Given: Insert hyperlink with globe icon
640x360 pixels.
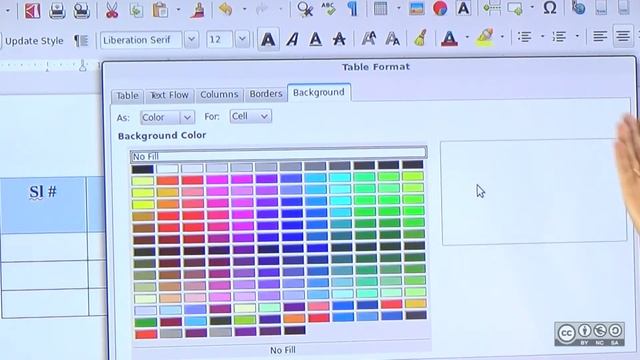Looking at the screenshot, I should tap(578, 8).
